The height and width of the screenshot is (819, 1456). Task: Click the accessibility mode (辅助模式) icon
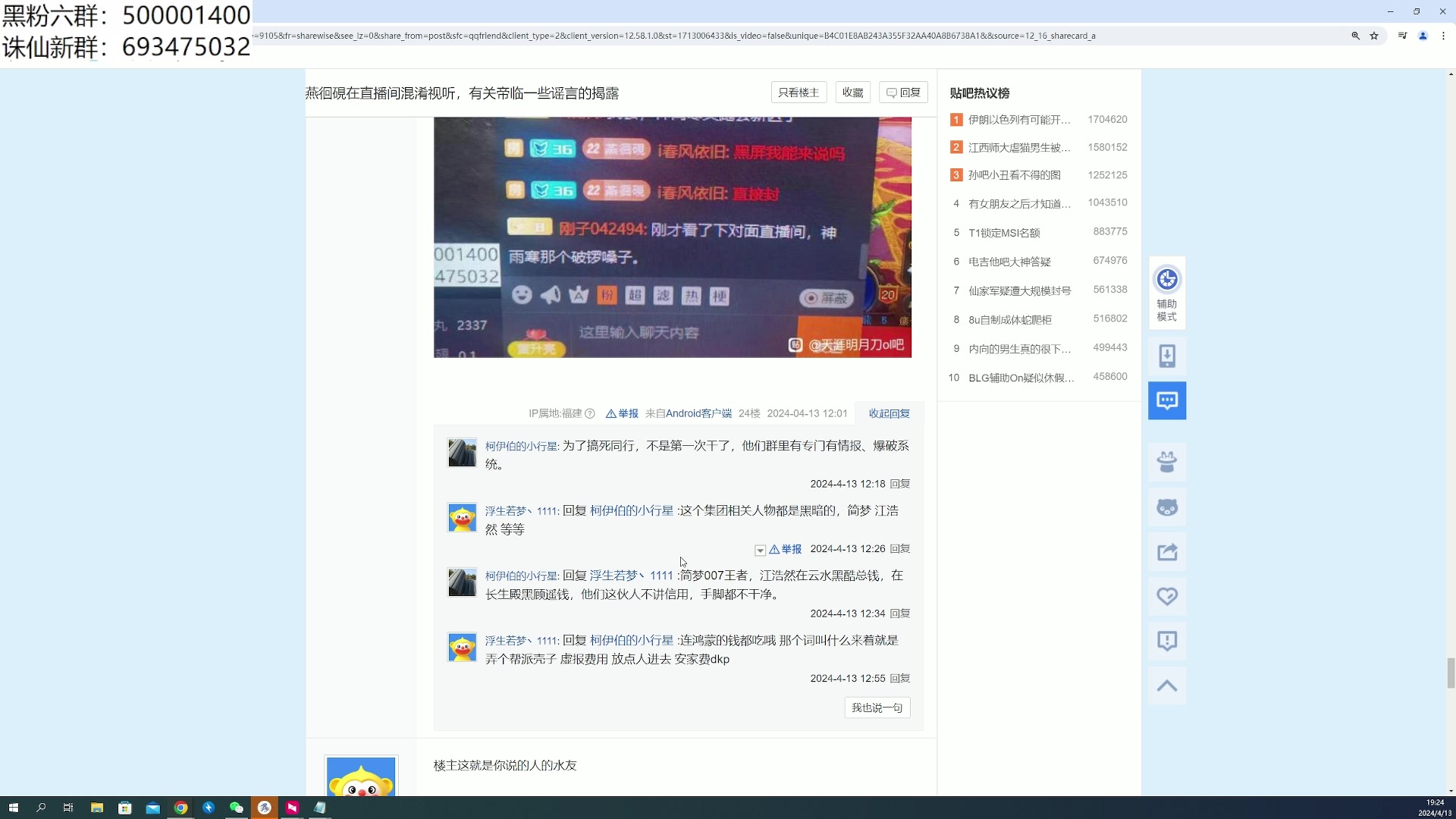pos(1166,292)
